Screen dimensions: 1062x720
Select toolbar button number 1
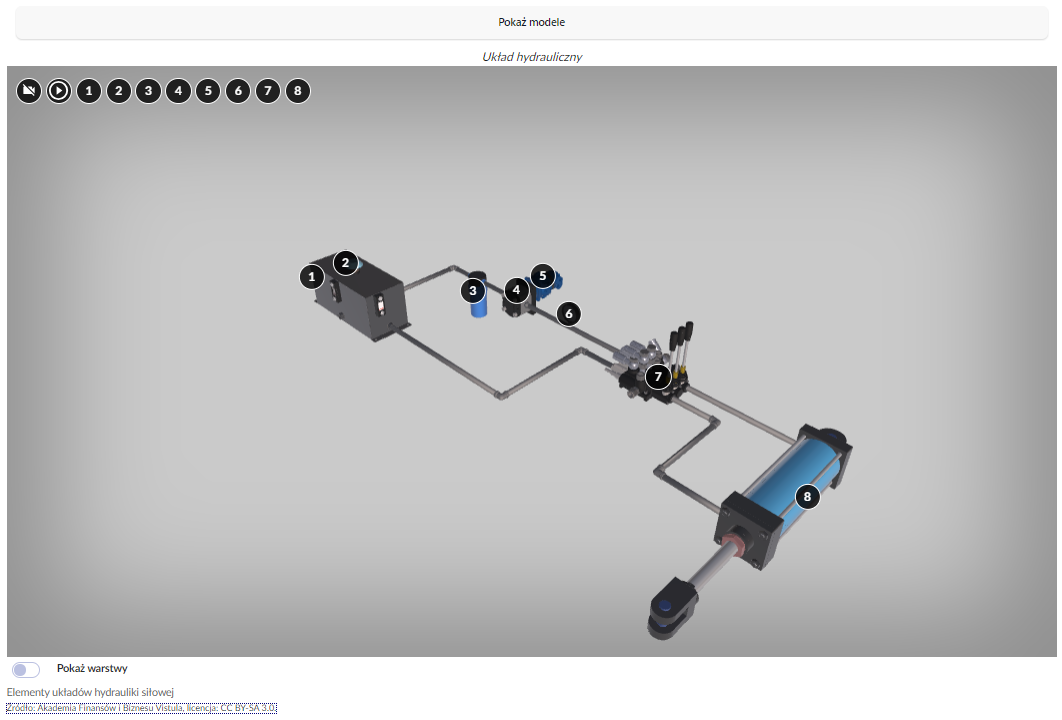[x=89, y=91]
